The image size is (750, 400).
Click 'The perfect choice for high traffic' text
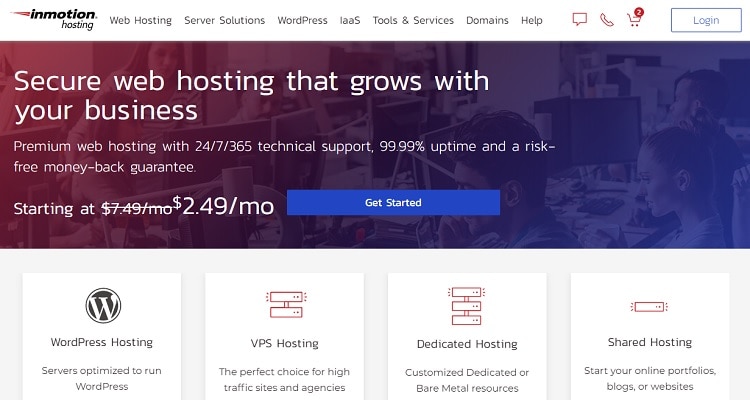(x=284, y=379)
